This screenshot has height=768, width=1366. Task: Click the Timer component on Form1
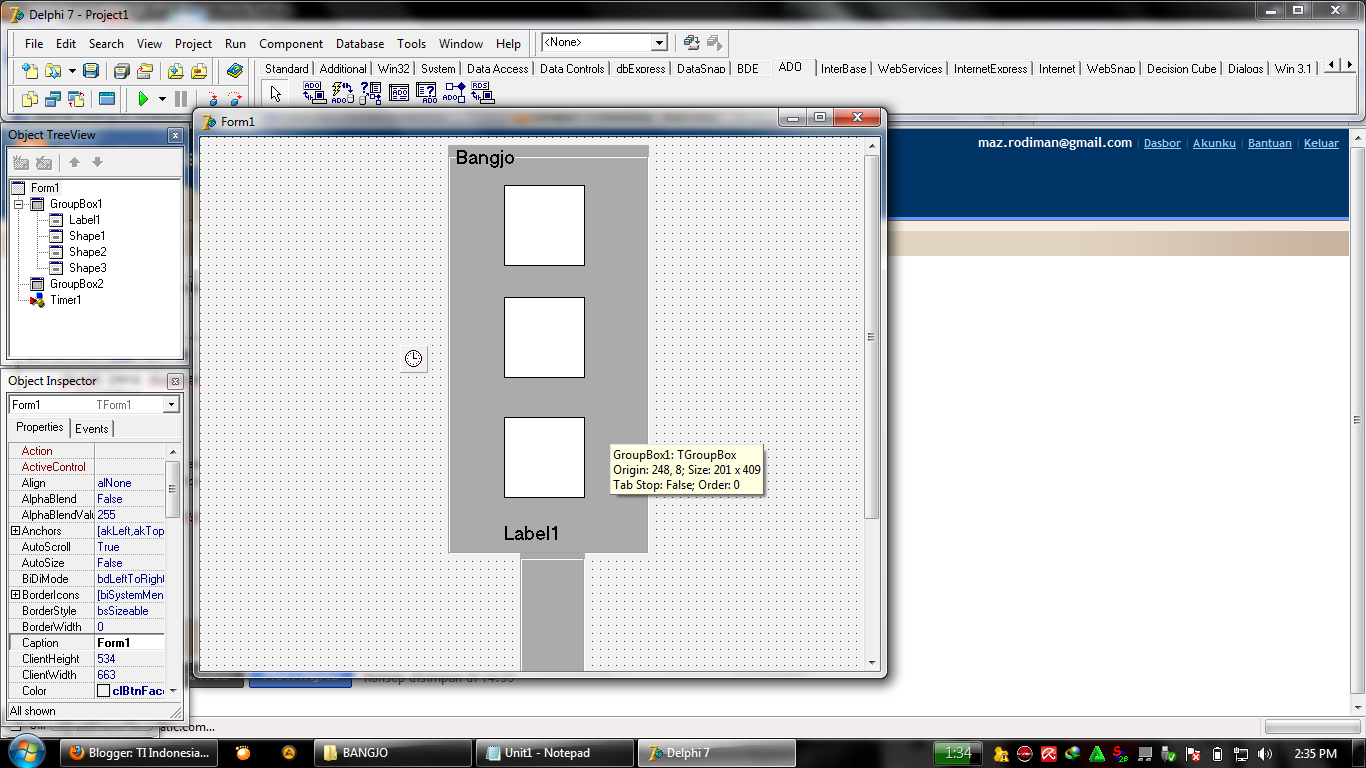414,358
